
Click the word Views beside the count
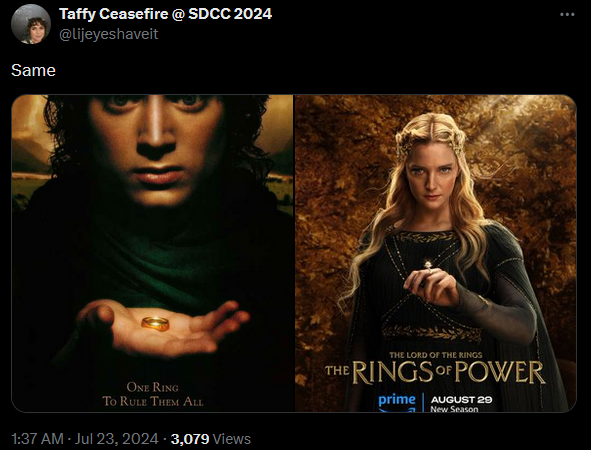point(231,439)
